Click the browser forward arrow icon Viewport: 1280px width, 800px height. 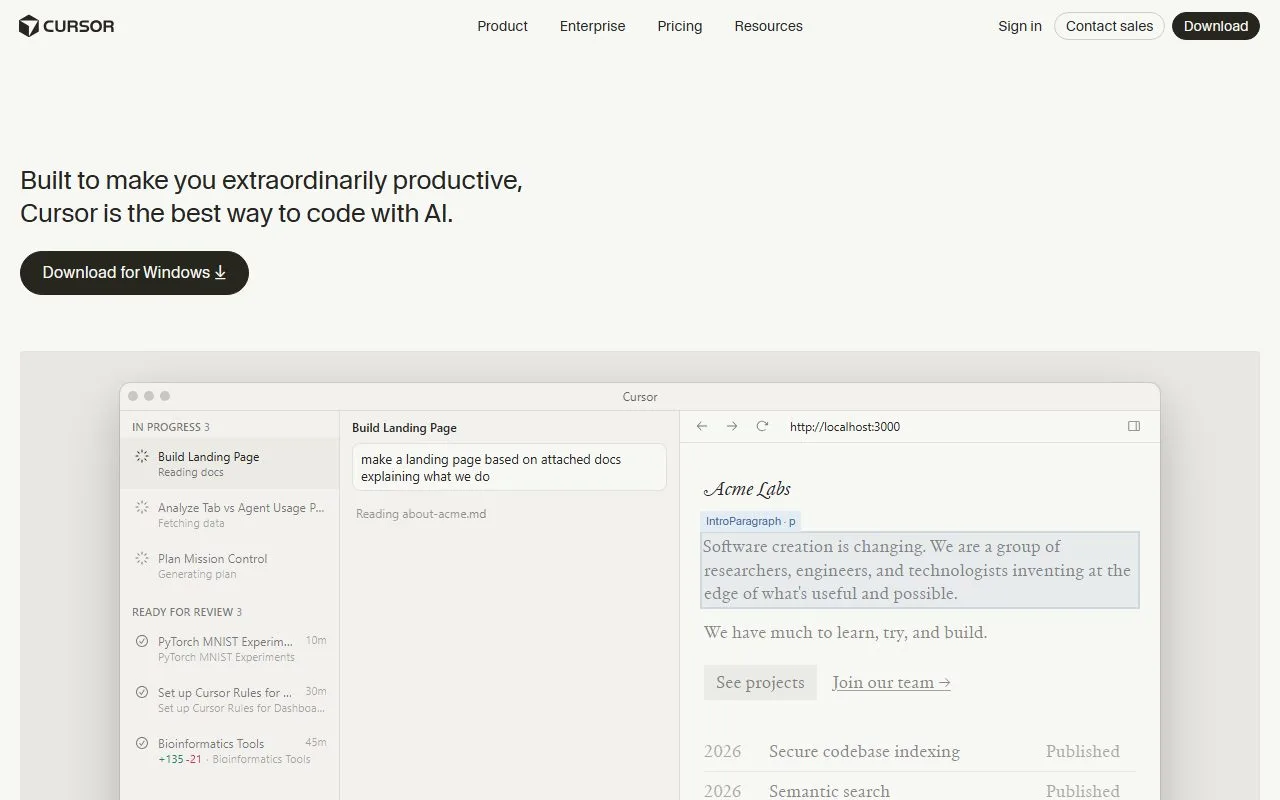tap(731, 426)
